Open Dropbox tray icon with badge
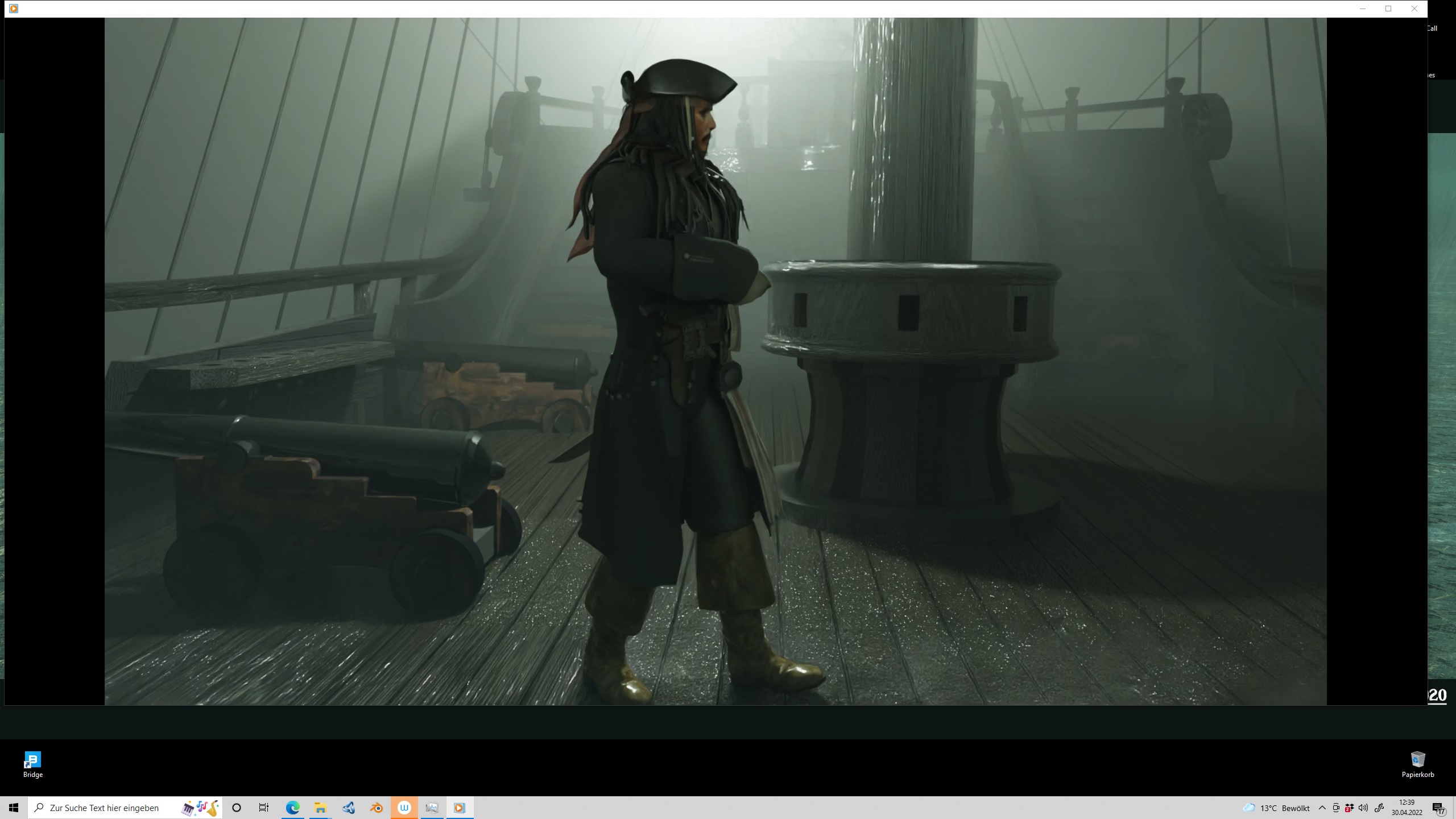Viewport: 1456px width, 819px height. pyautogui.click(x=1349, y=808)
